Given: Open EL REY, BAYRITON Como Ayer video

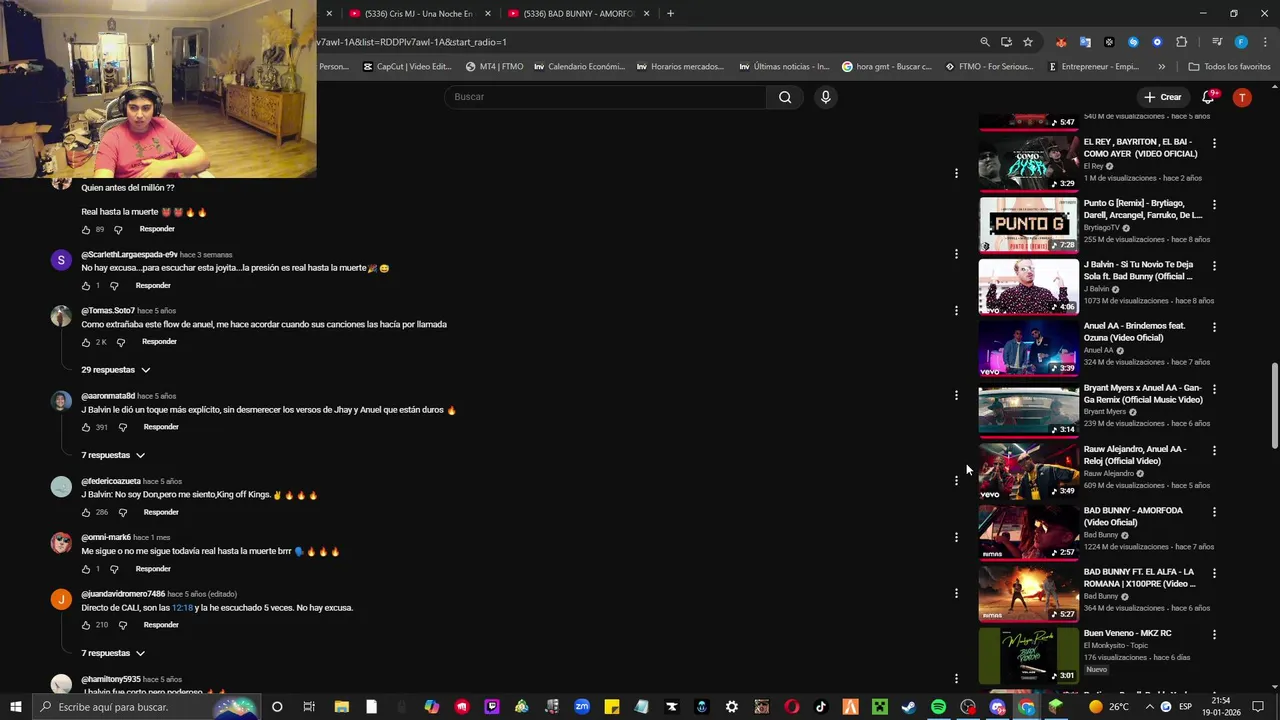Looking at the screenshot, I should pos(1028,163).
